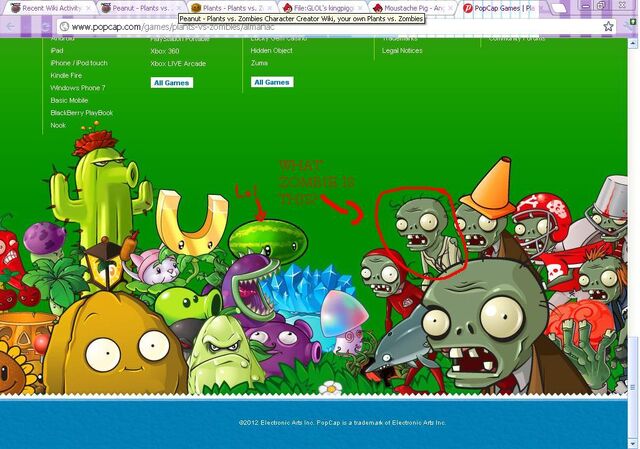Click All Games button under Xbox LIVE Arcade

coord(171,83)
